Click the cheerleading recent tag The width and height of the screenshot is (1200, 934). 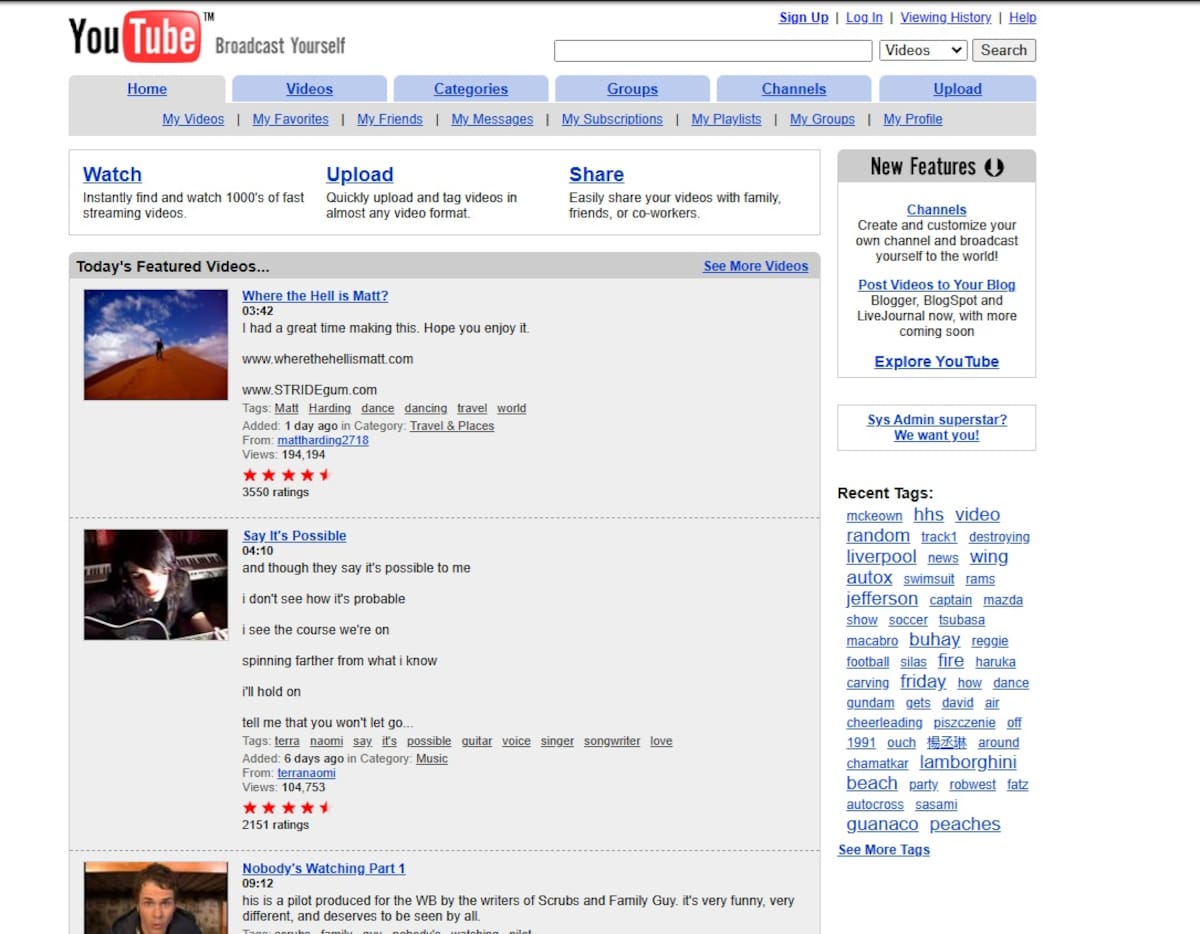pos(884,723)
